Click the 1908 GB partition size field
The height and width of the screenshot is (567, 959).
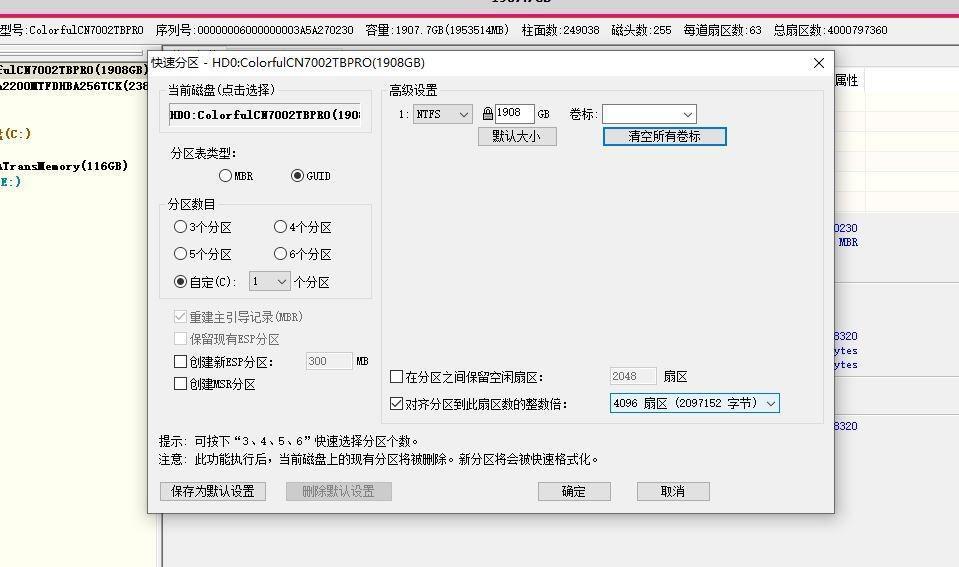(x=514, y=113)
